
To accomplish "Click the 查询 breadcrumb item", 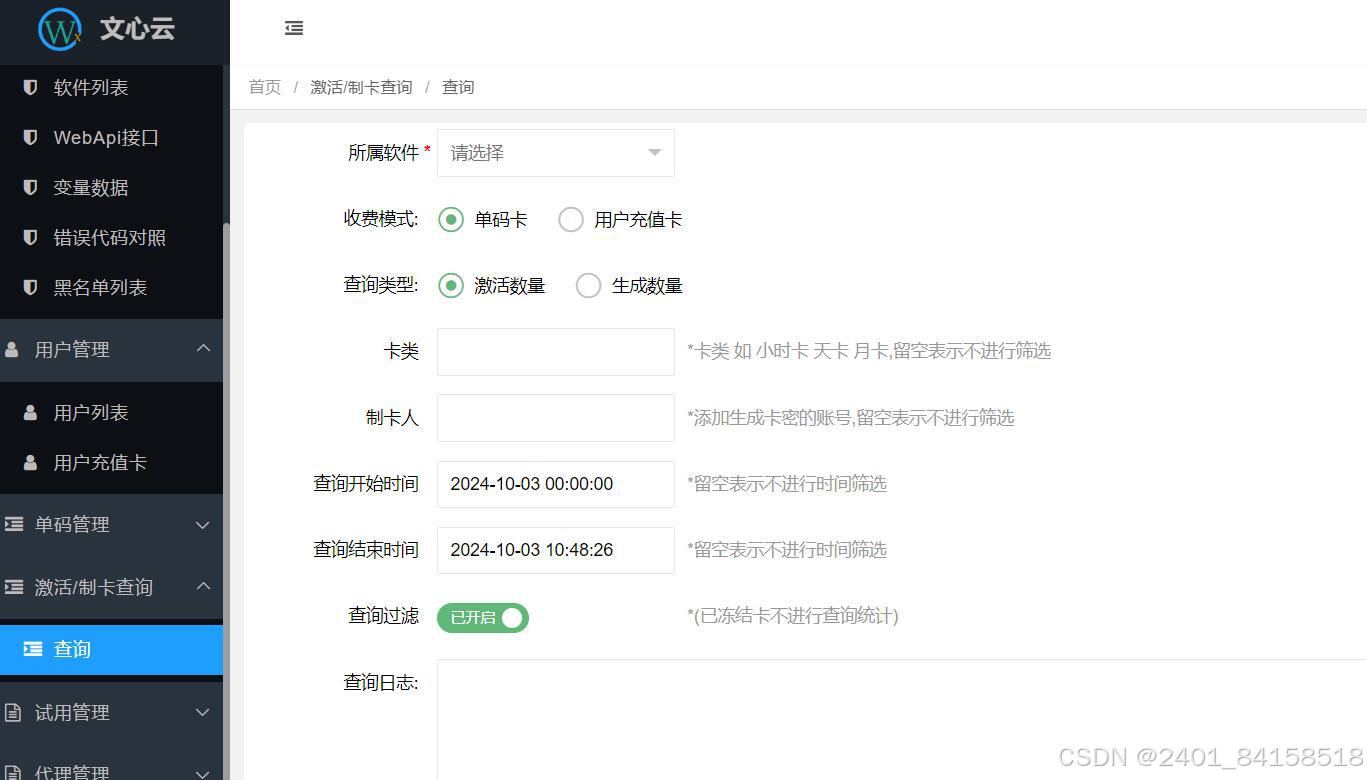I will [x=458, y=87].
